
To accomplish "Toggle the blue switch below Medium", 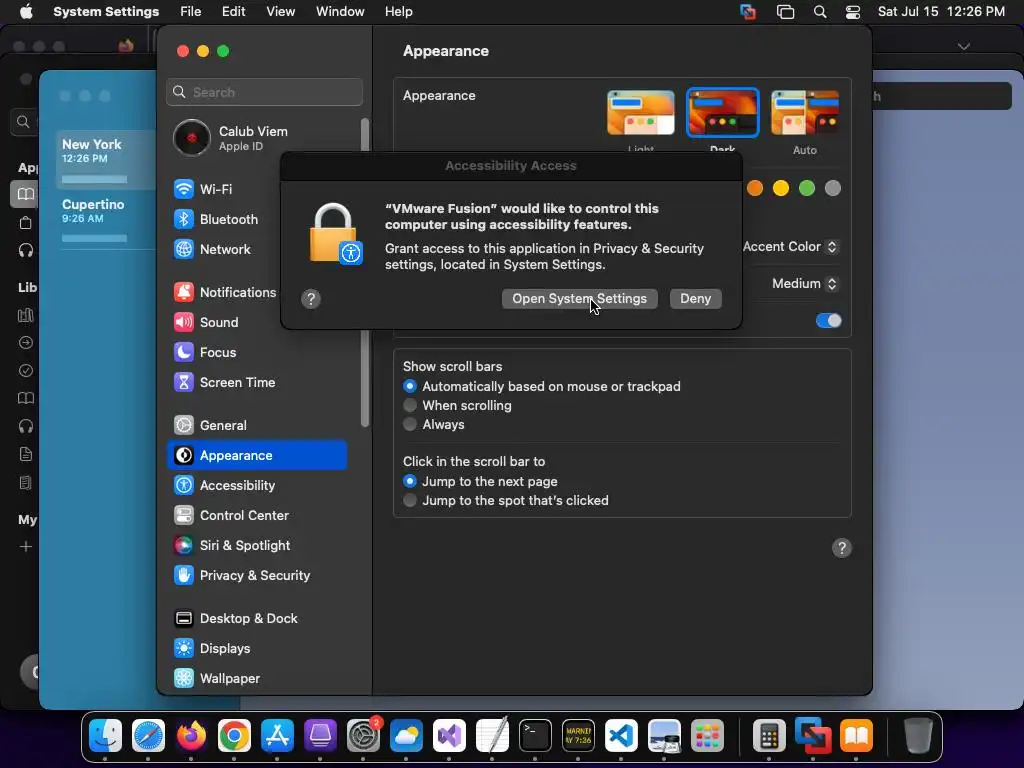I will point(829,321).
